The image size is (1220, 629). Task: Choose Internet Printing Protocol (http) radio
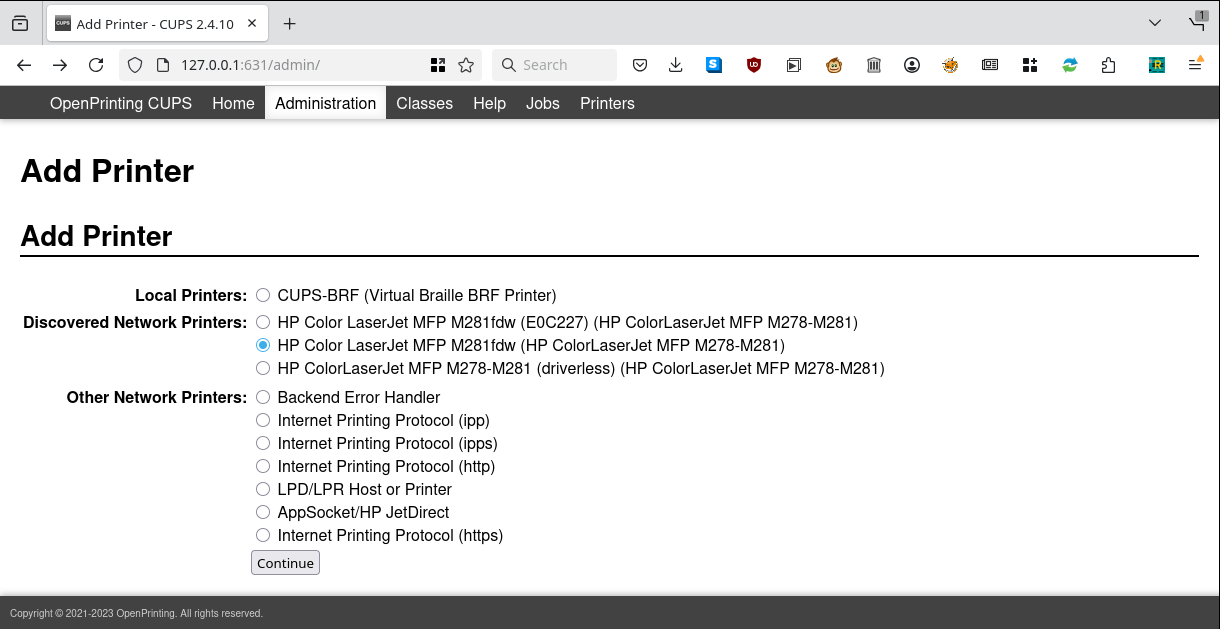[263, 466]
